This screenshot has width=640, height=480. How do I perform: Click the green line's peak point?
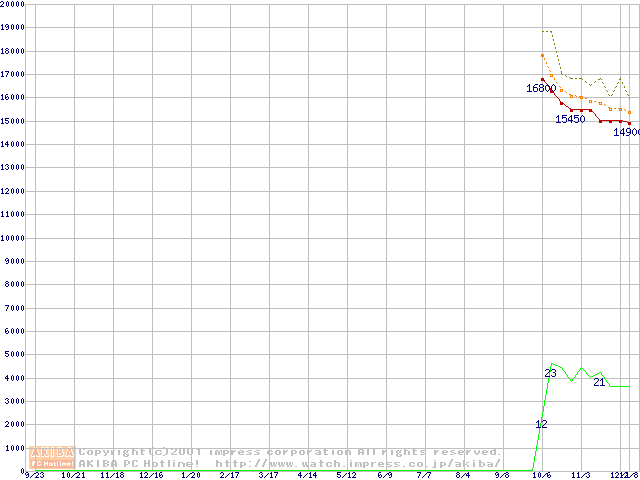tap(552, 364)
